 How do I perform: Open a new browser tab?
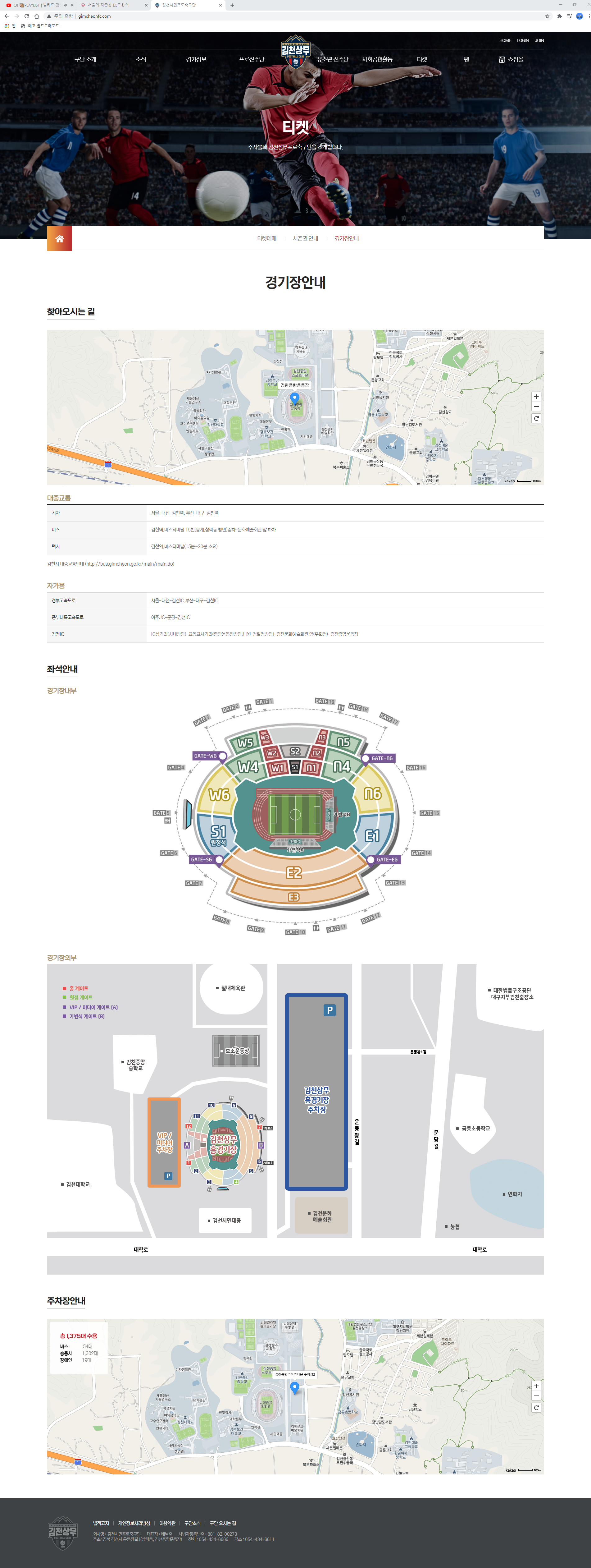[232, 5]
